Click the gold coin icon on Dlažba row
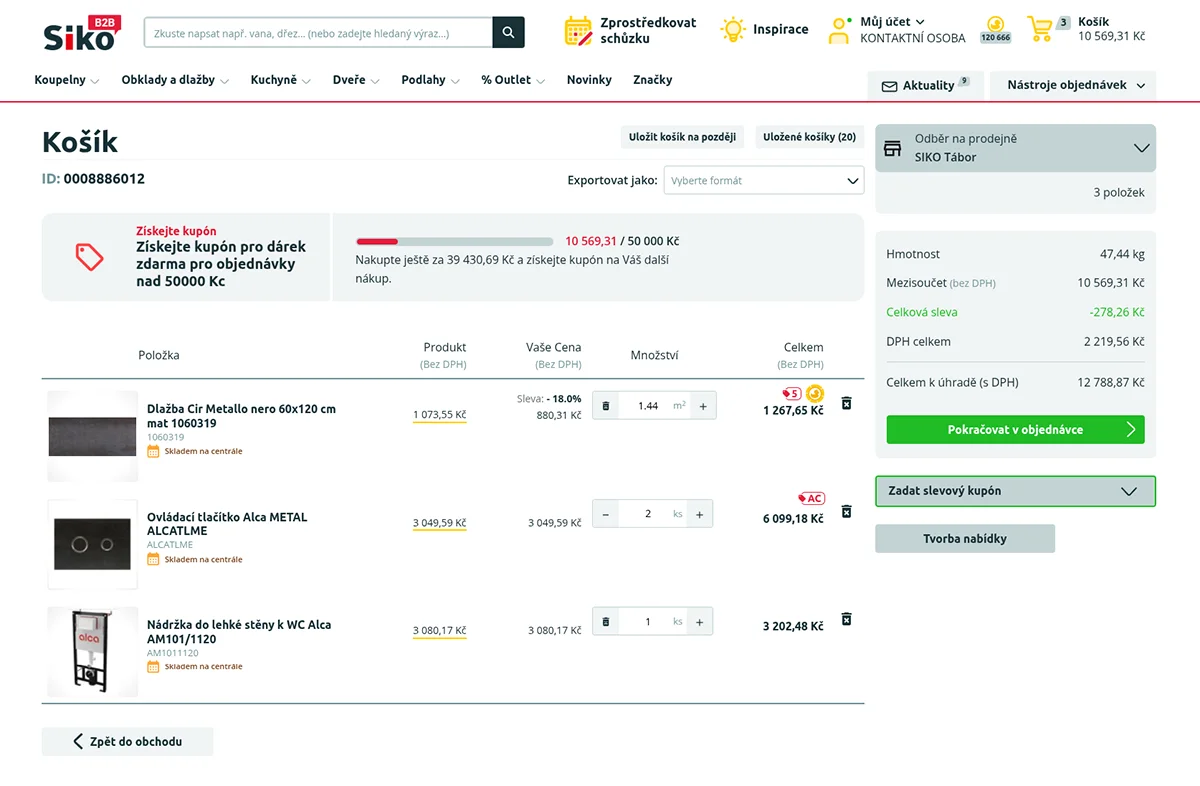Screen dimensions: 1200x786 tap(815, 394)
